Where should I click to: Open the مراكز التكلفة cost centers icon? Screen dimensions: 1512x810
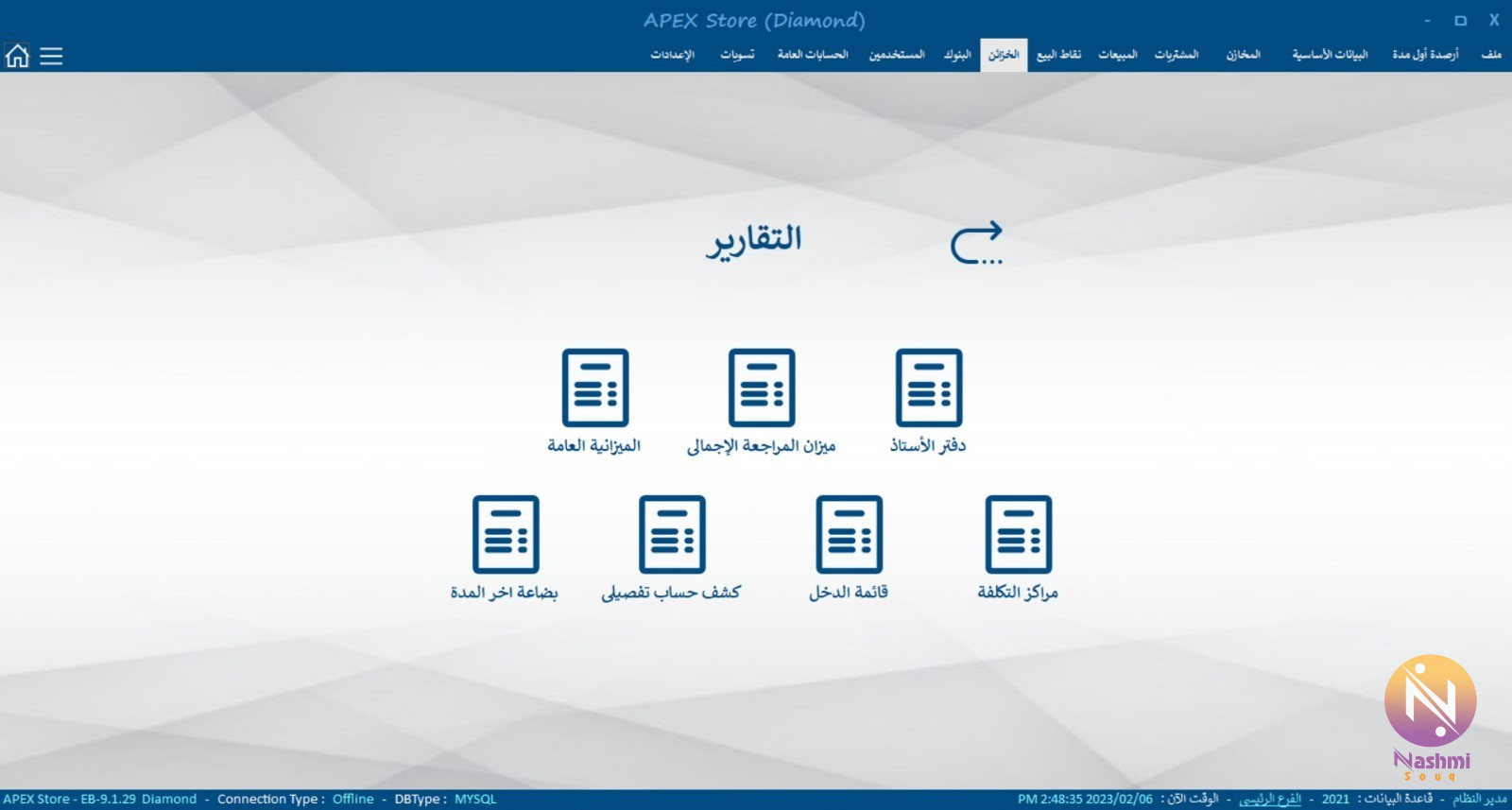(x=1018, y=535)
